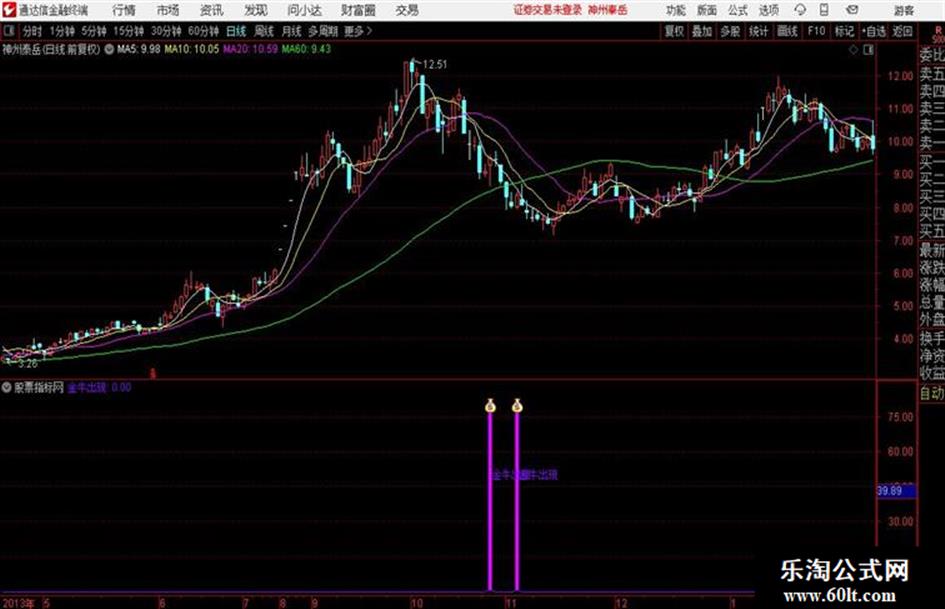Click the 标记 mark button
945x609 pixels.
pos(844,31)
